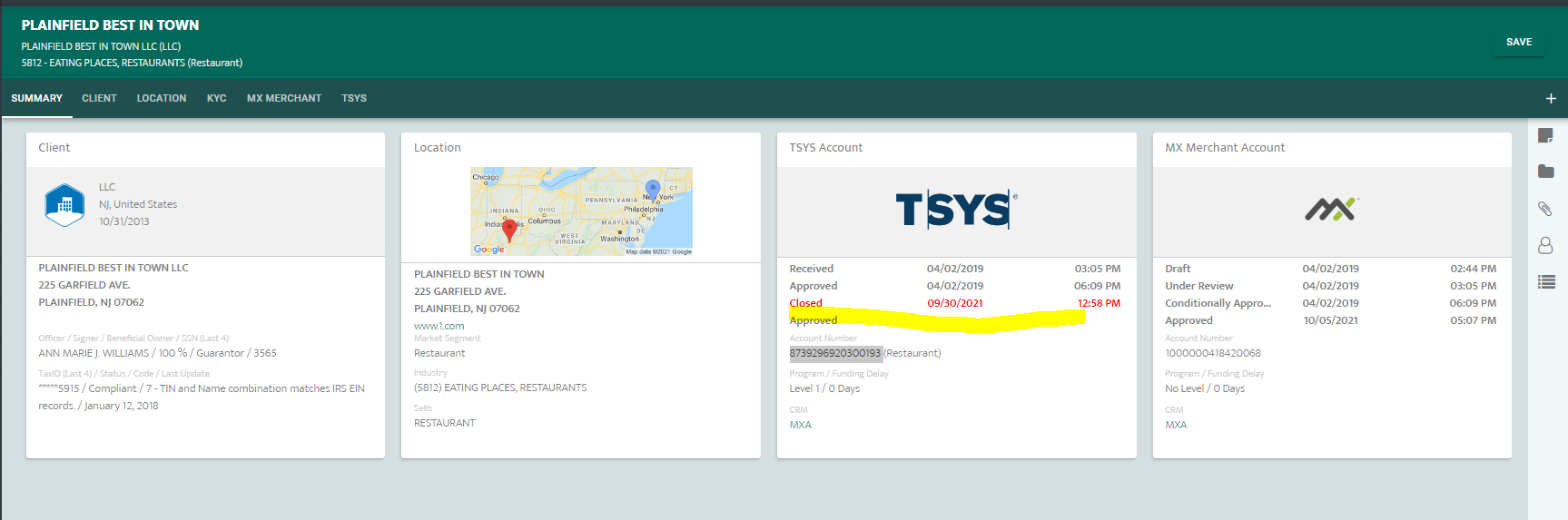Click the Under Review status row

1331,286
